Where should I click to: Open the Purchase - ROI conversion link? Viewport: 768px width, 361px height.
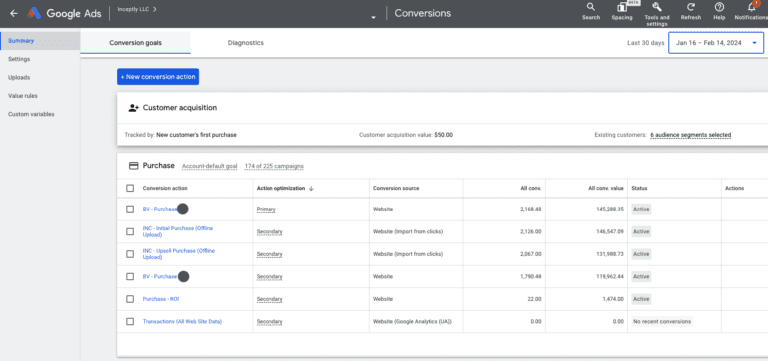point(161,299)
